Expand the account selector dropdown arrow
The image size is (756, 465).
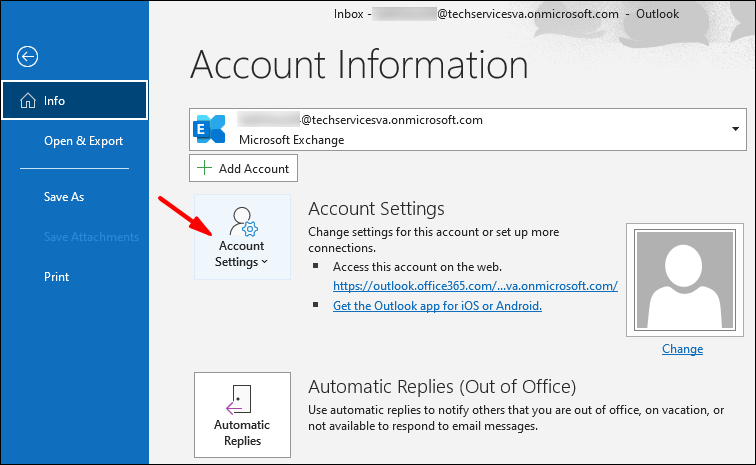[x=735, y=130]
